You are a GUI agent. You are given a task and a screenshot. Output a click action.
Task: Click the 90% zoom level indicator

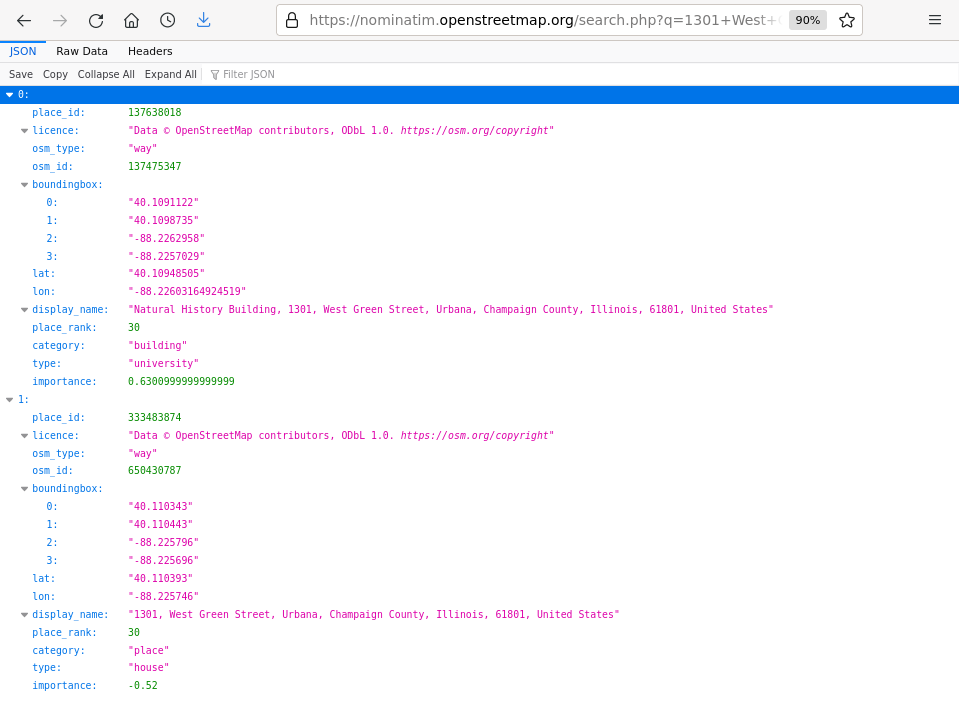(x=807, y=20)
